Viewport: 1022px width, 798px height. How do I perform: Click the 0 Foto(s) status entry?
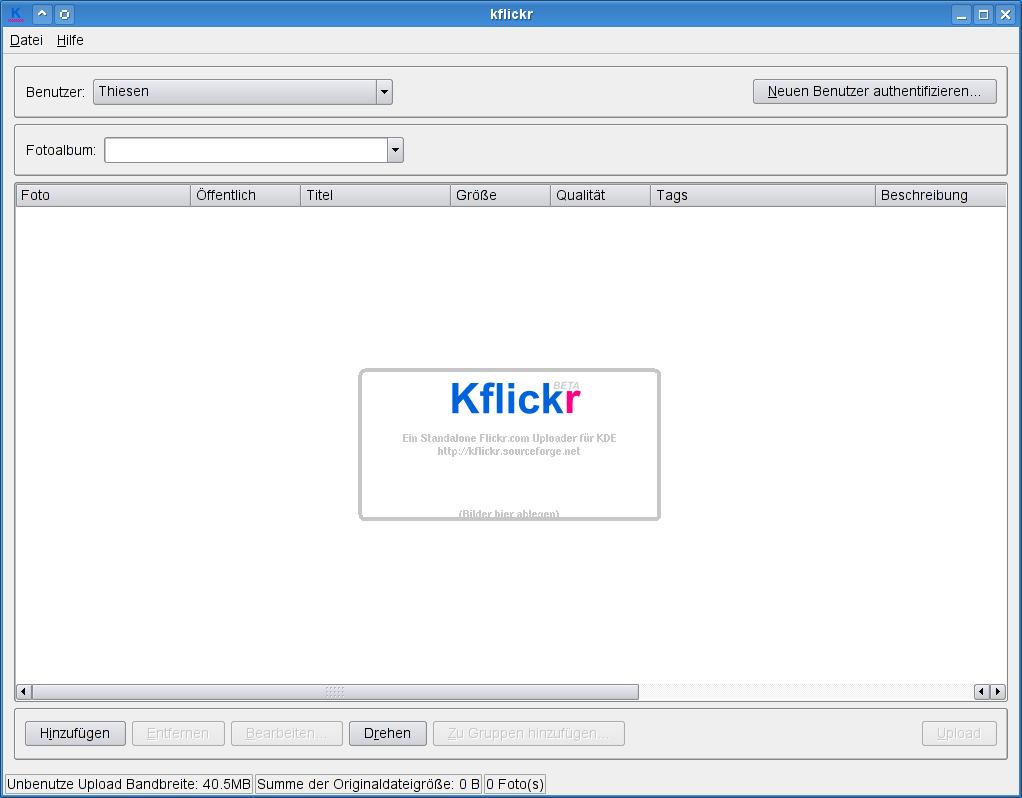[x=515, y=784]
